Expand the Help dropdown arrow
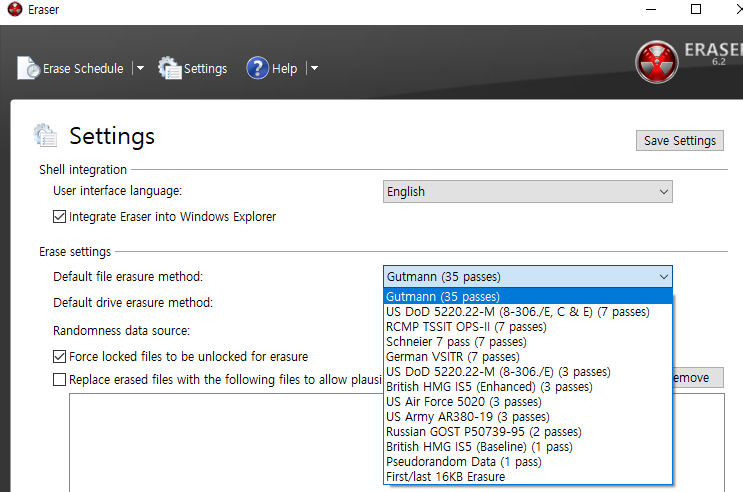The height and width of the screenshot is (492, 743). (x=314, y=68)
